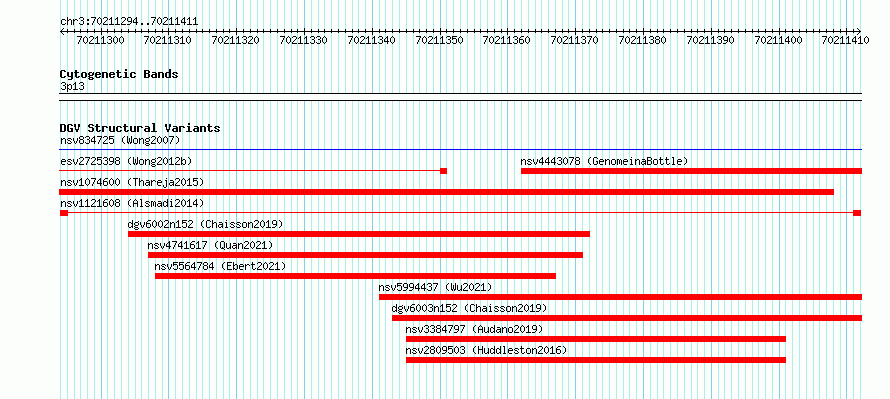Open nsv5564784 (Ebert2021) label

[220, 266]
